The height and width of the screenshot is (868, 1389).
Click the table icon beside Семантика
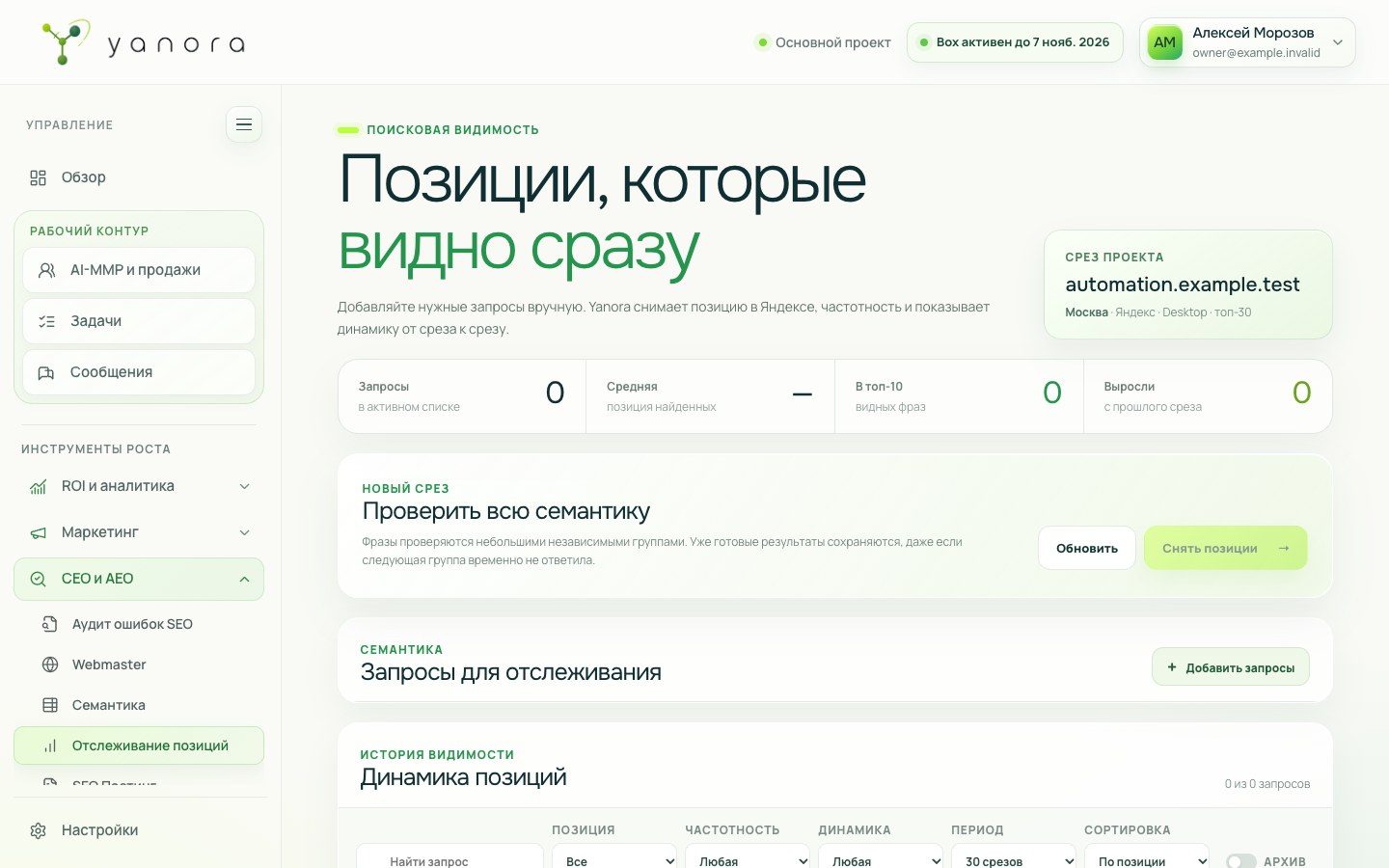(x=50, y=705)
